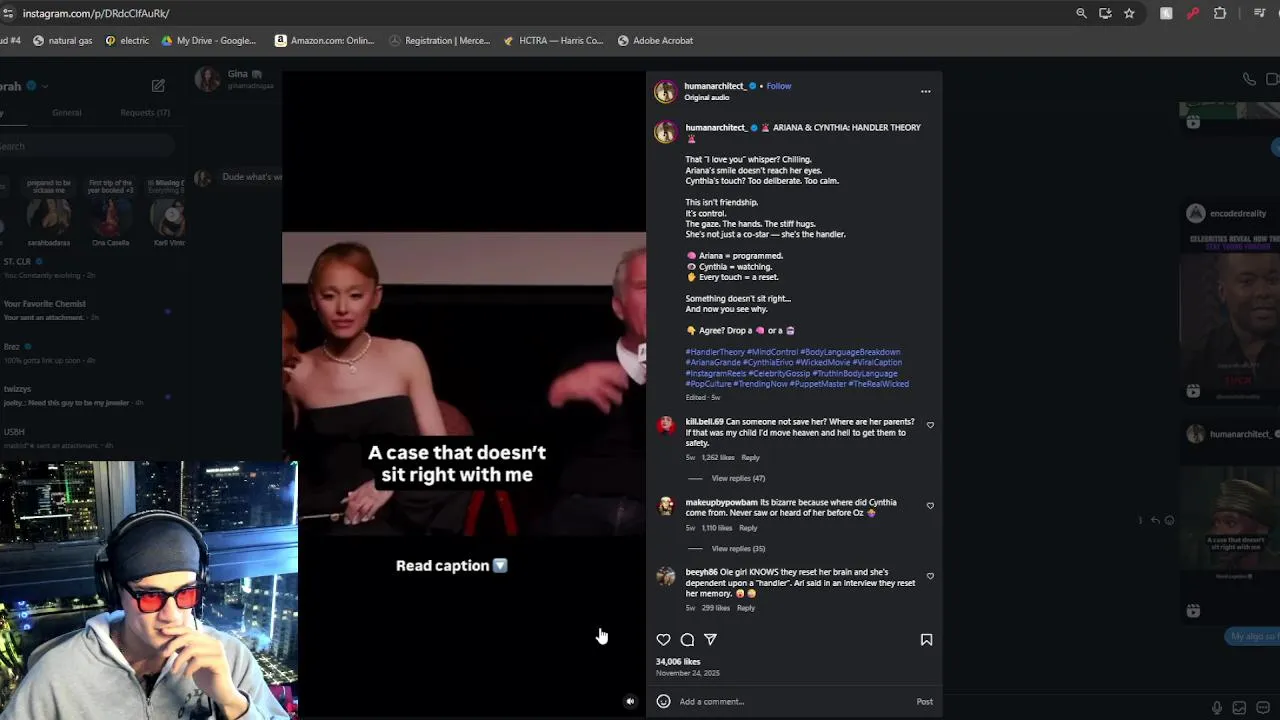This screenshot has height=720, width=1280.
Task: Bookmark this page with the star icon
Action: [1129, 13]
